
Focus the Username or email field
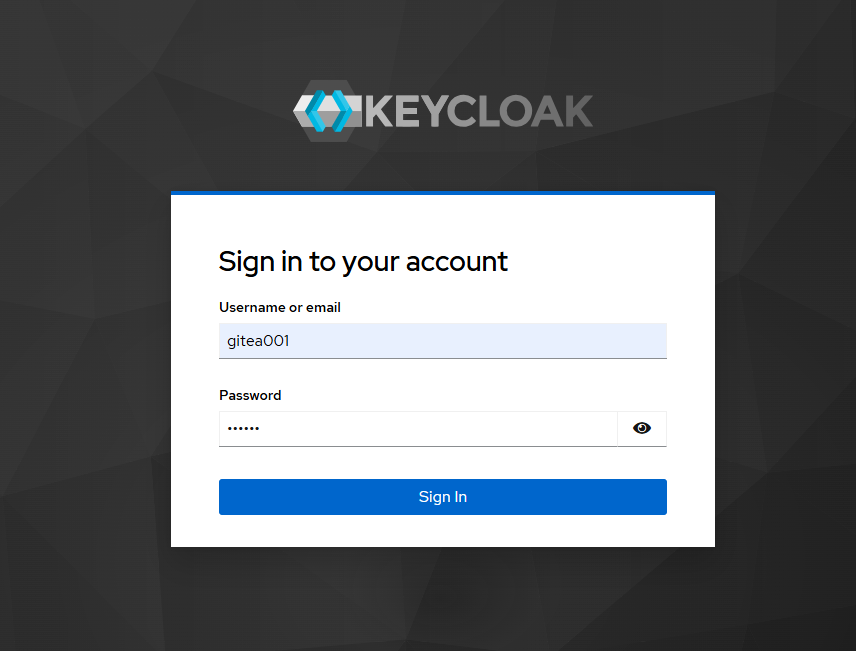pos(442,341)
